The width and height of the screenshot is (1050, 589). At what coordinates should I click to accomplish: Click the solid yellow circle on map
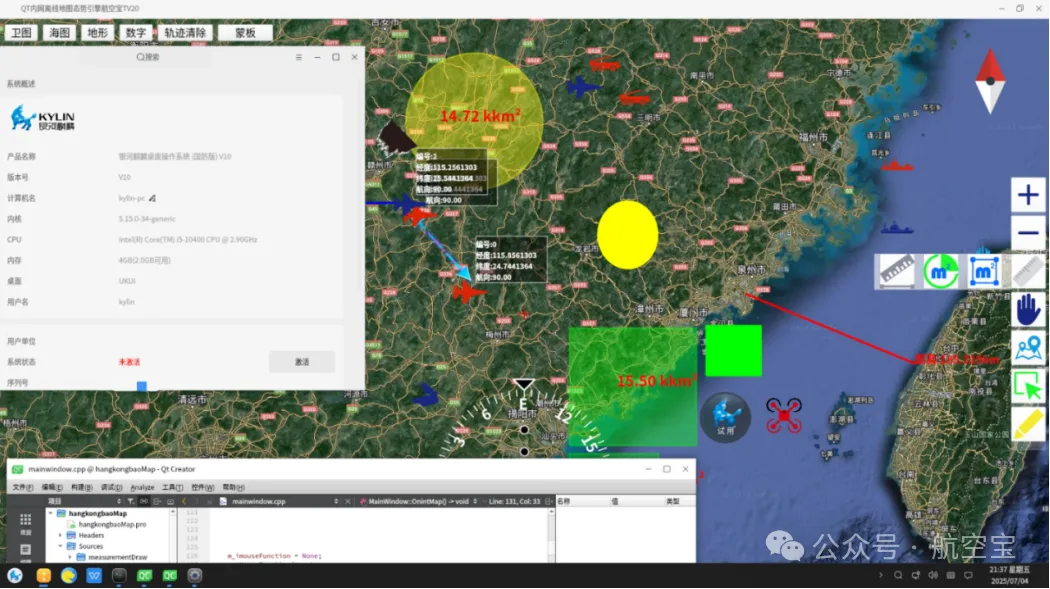[x=627, y=235]
